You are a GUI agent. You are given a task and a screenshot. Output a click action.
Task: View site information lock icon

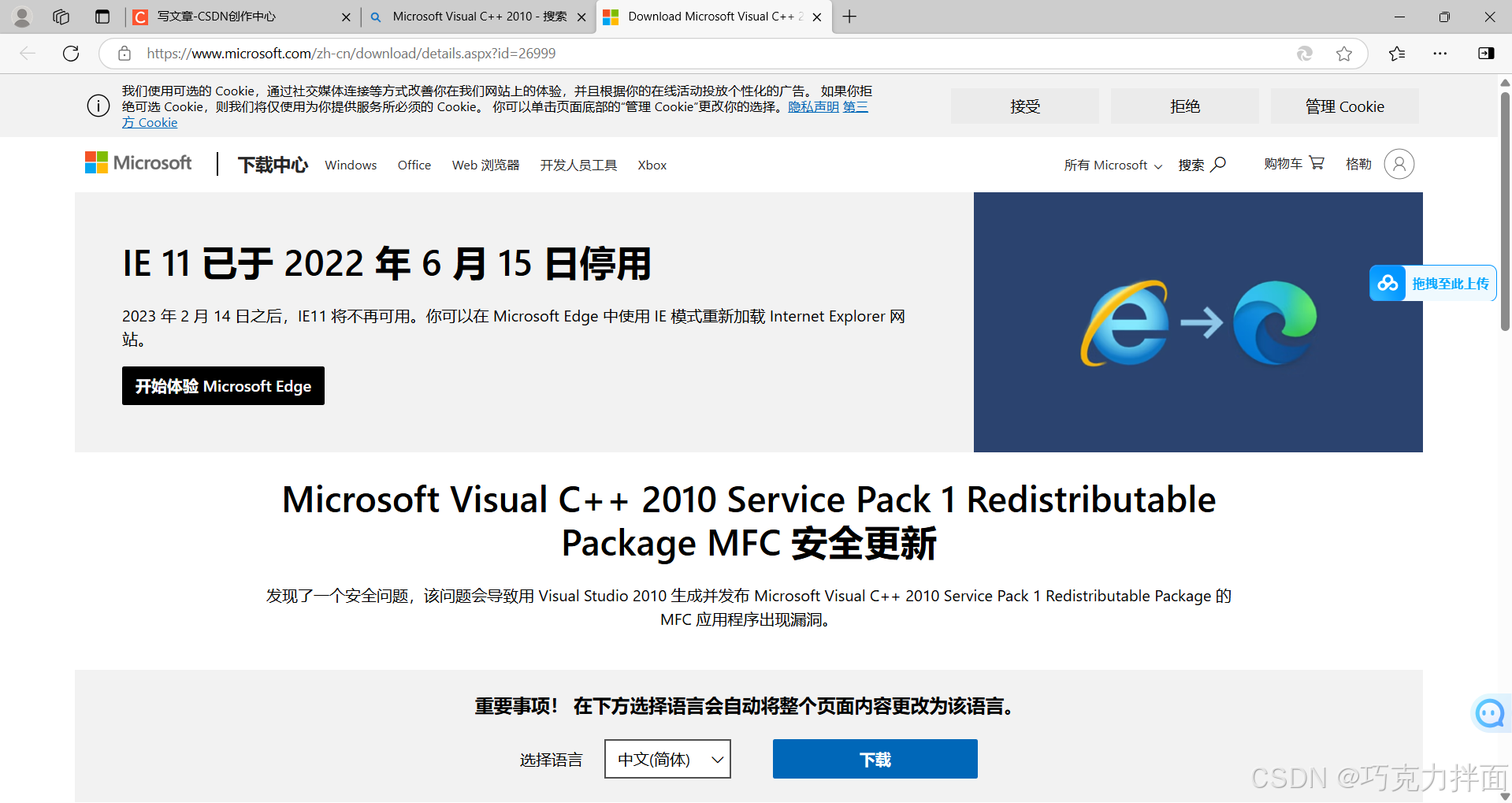[x=124, y=54]
